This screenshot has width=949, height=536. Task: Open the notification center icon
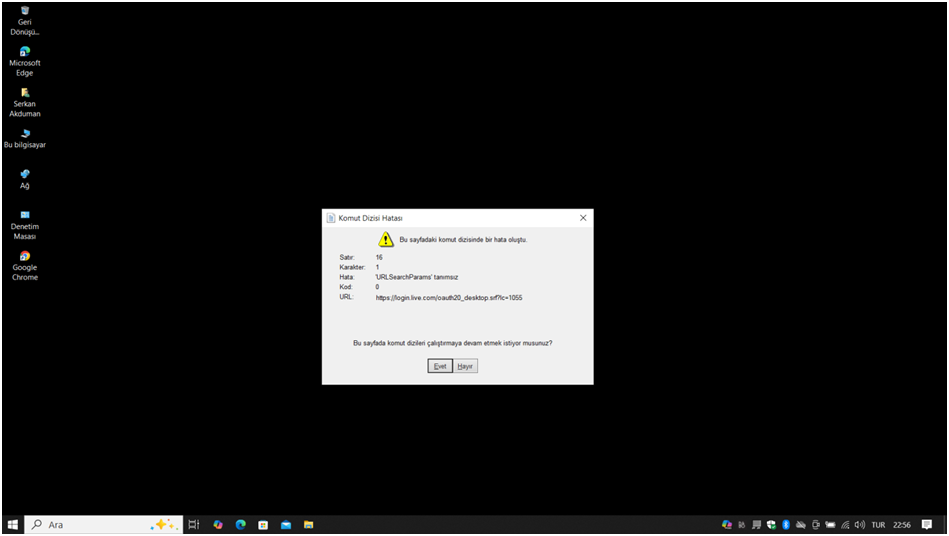[x=927, y=525]
